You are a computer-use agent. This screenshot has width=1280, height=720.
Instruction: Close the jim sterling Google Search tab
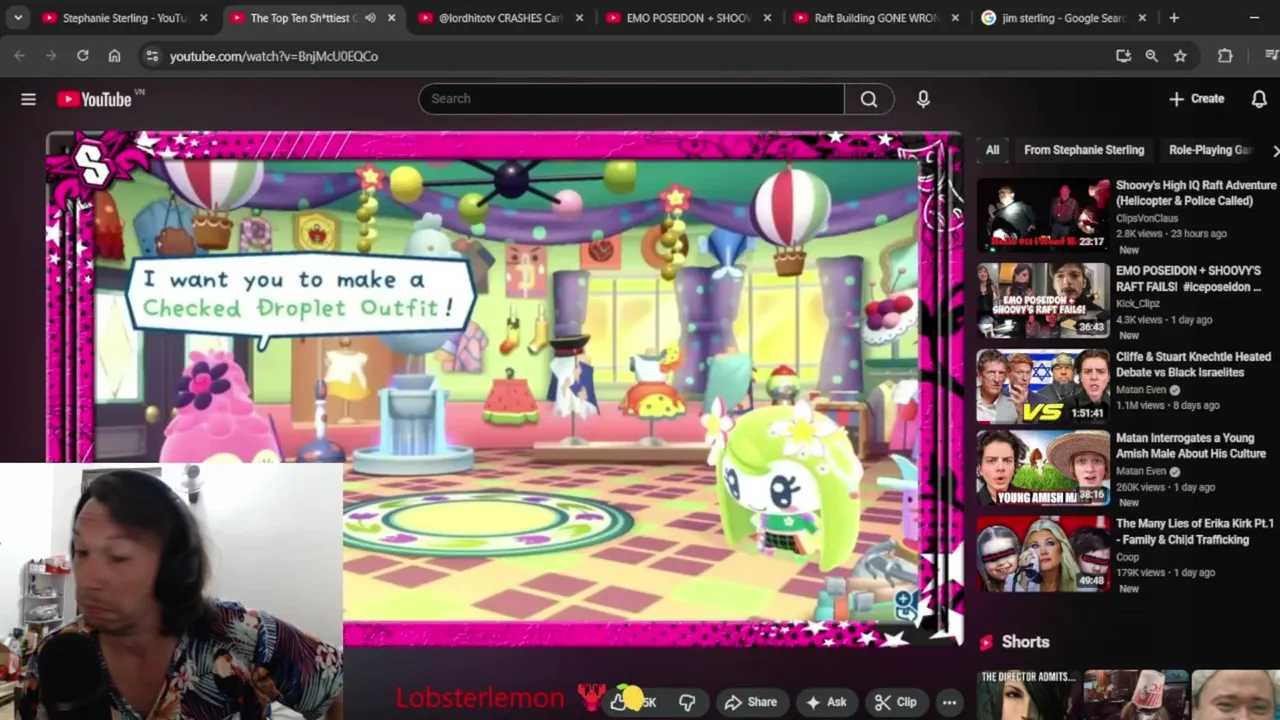click(x=1142, y=18)
